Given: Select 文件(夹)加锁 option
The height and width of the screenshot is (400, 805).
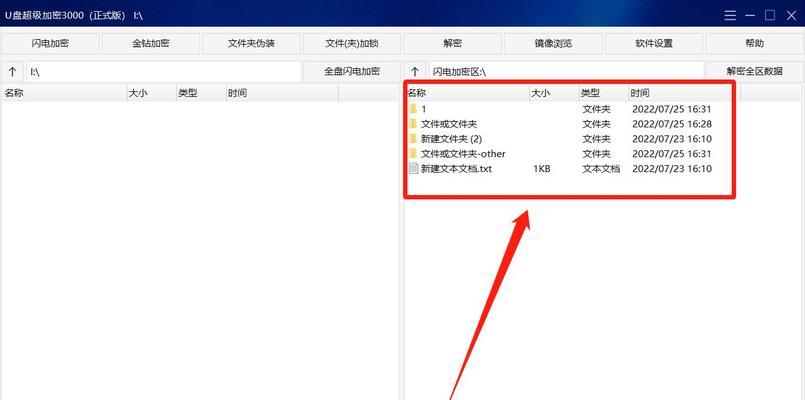Looking at the screenshot, I should [x=352, y=44].
